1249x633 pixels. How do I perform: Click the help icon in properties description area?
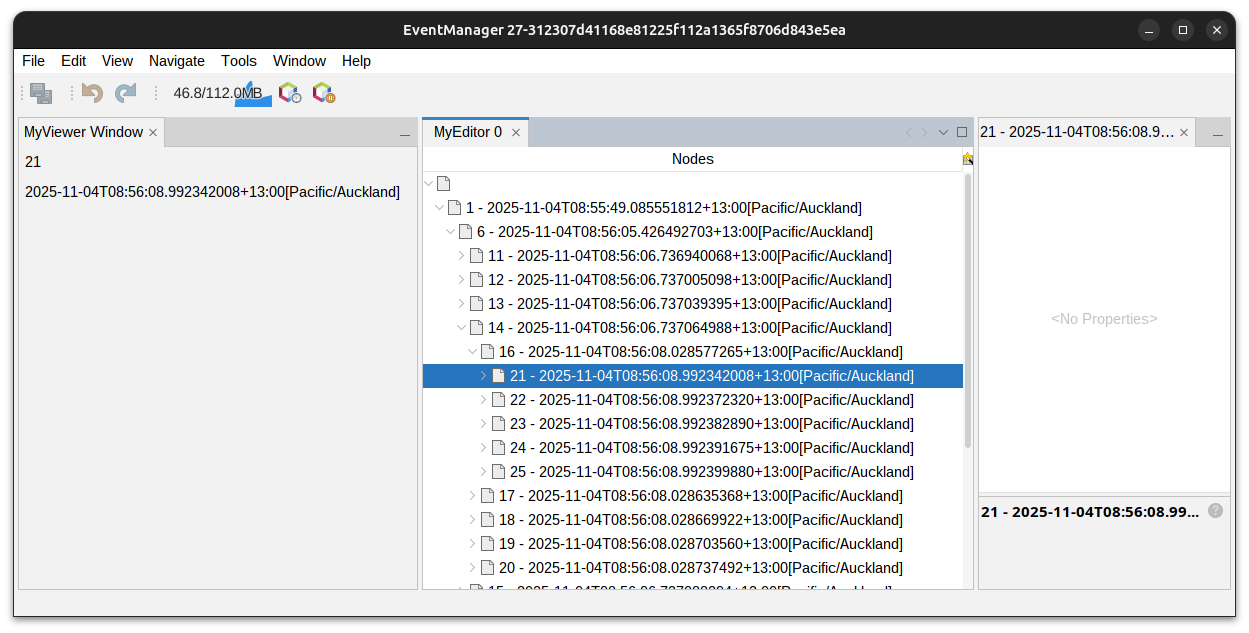click(x=1215, y=511)
